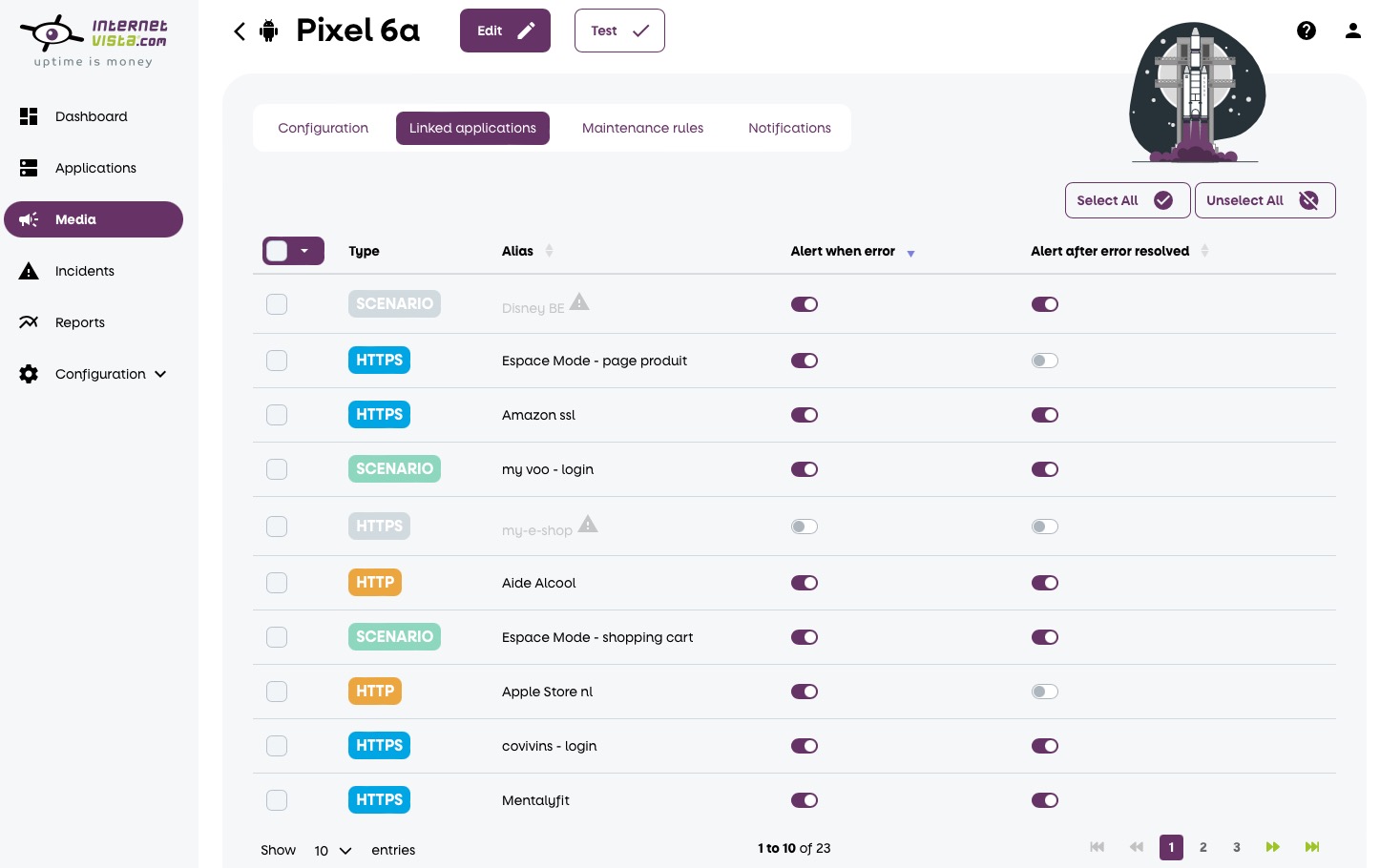Viewport: 1380px width, 868px height.
Task: Expand the Configuration sidebar menu
Action: (94, 374)
